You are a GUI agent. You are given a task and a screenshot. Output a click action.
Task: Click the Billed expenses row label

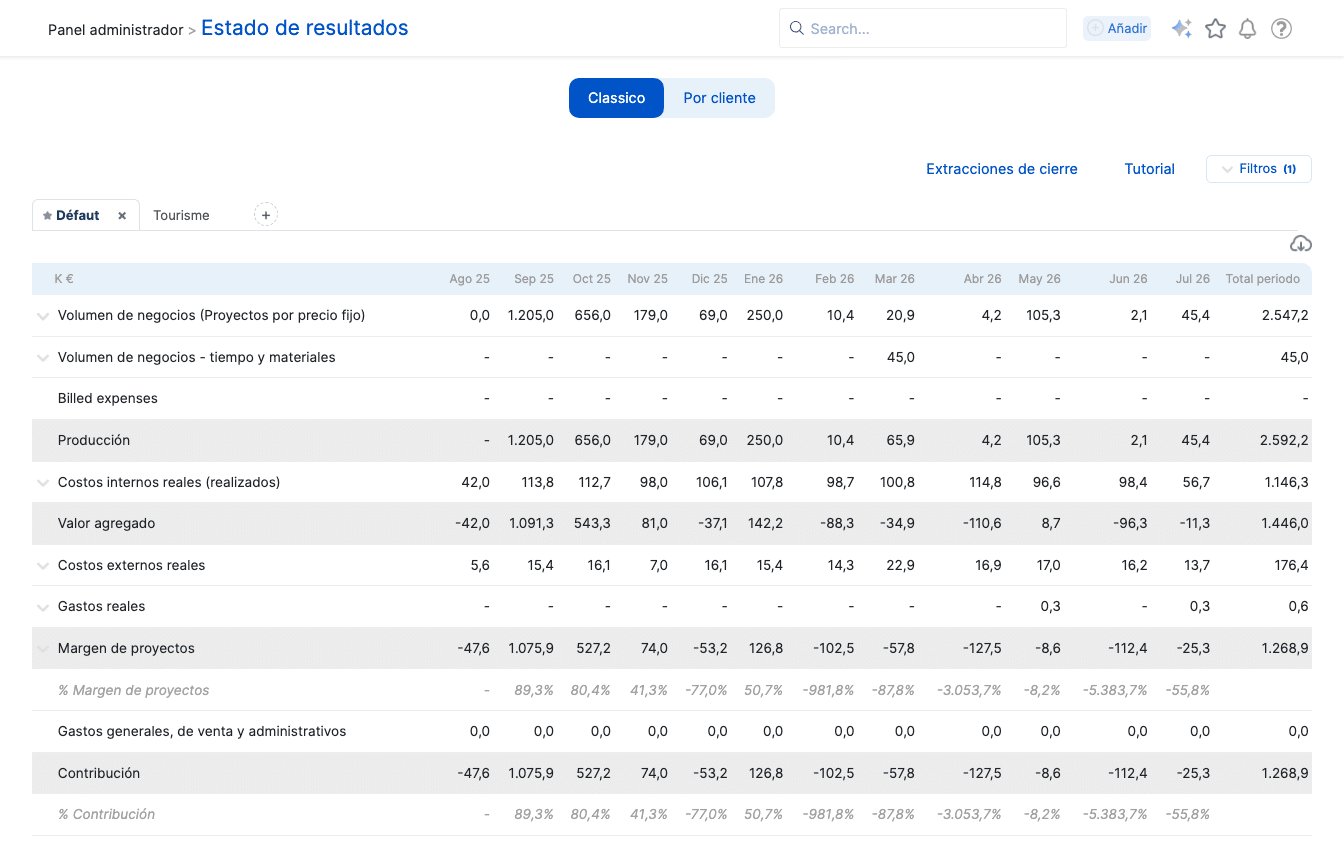pos(108,398)
